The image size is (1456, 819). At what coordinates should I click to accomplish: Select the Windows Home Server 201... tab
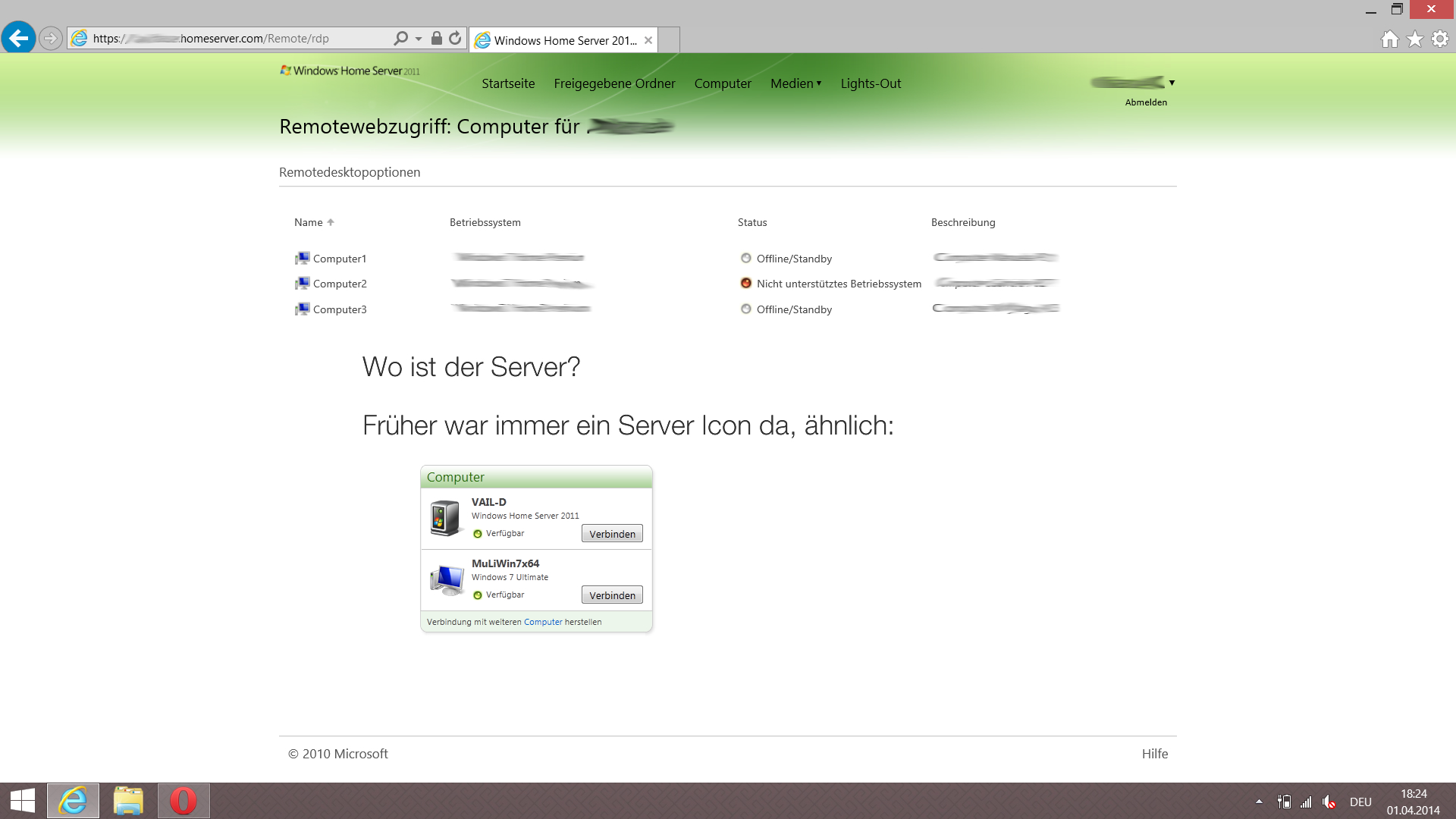coord(563,40)
